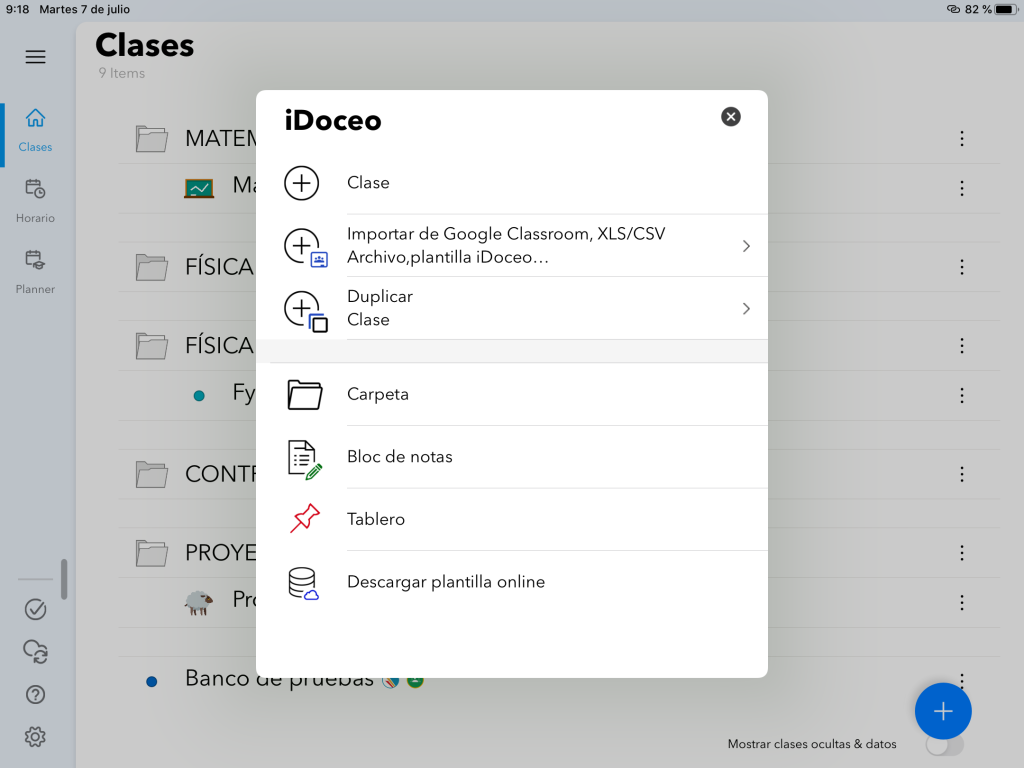Open three-dot menu for FÍSICA folder below chalkboard class
Screen dimensions: 1024x768
pyautogui.click(x=962, y=267)
